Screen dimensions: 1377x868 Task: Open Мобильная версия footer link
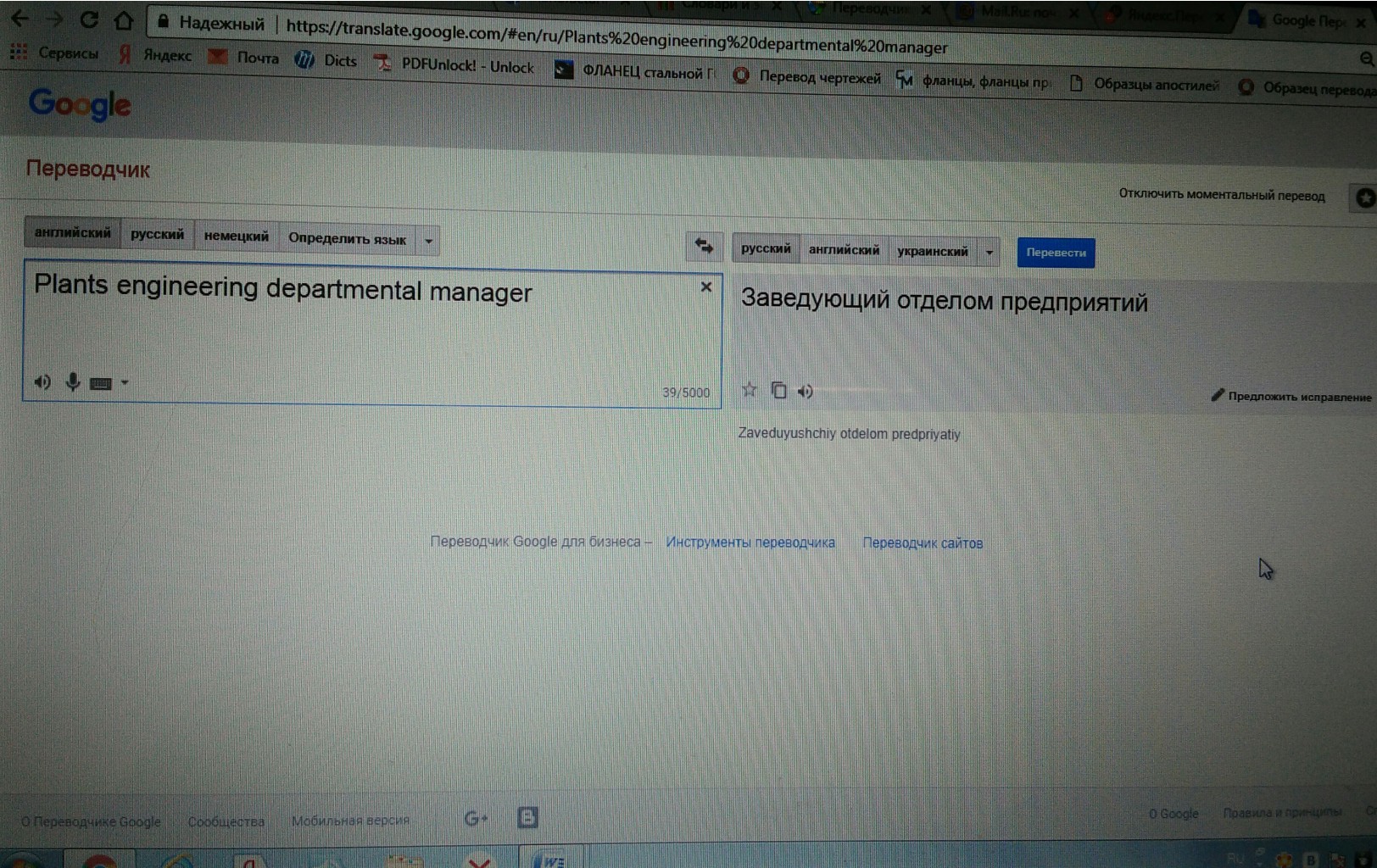tap(350, 821)
